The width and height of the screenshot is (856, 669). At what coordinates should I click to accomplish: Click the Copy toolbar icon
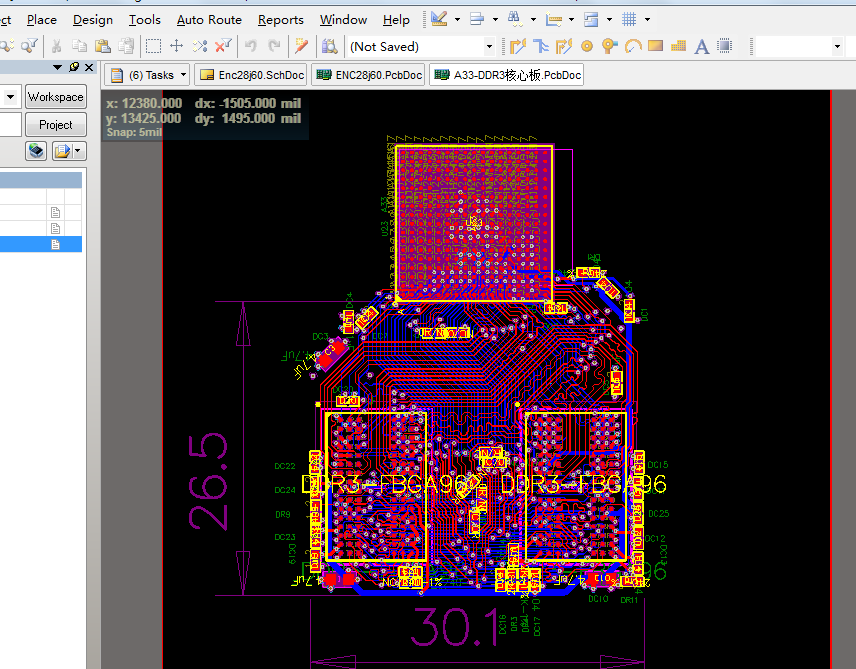click(x=80, y=46)
